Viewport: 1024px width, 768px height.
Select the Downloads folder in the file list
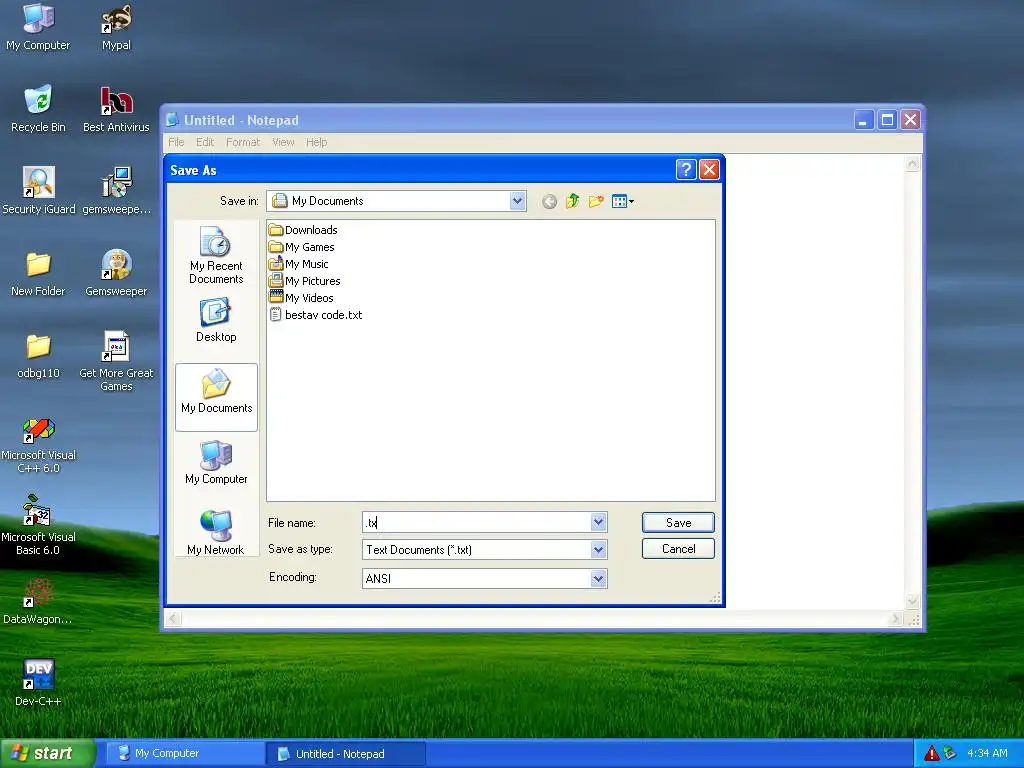point(303,230)
